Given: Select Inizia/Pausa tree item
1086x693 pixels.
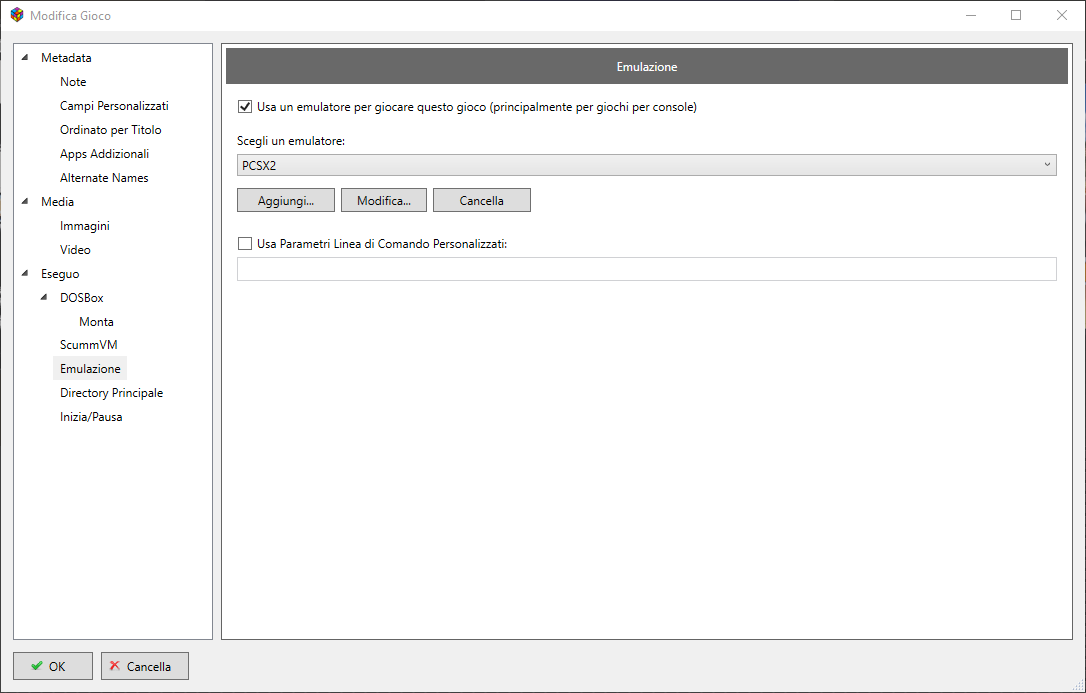Looking at the screenshot, I should [91, 417].
